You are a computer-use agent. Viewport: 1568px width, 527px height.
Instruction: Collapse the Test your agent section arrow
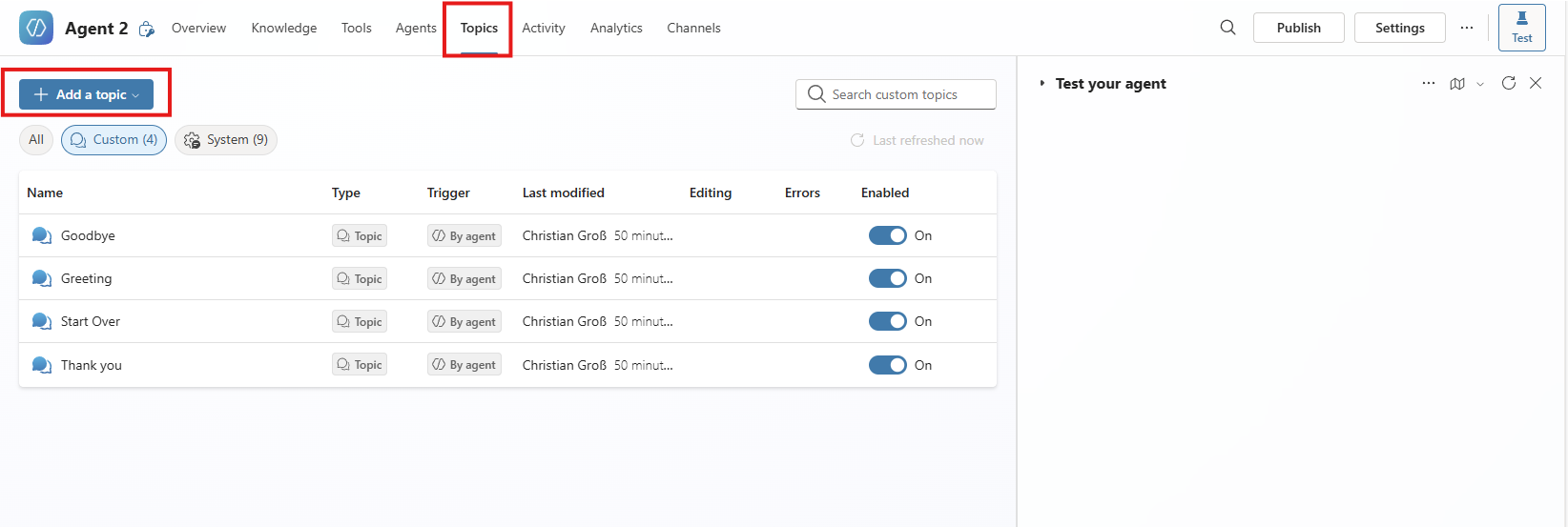point(1042,84)
